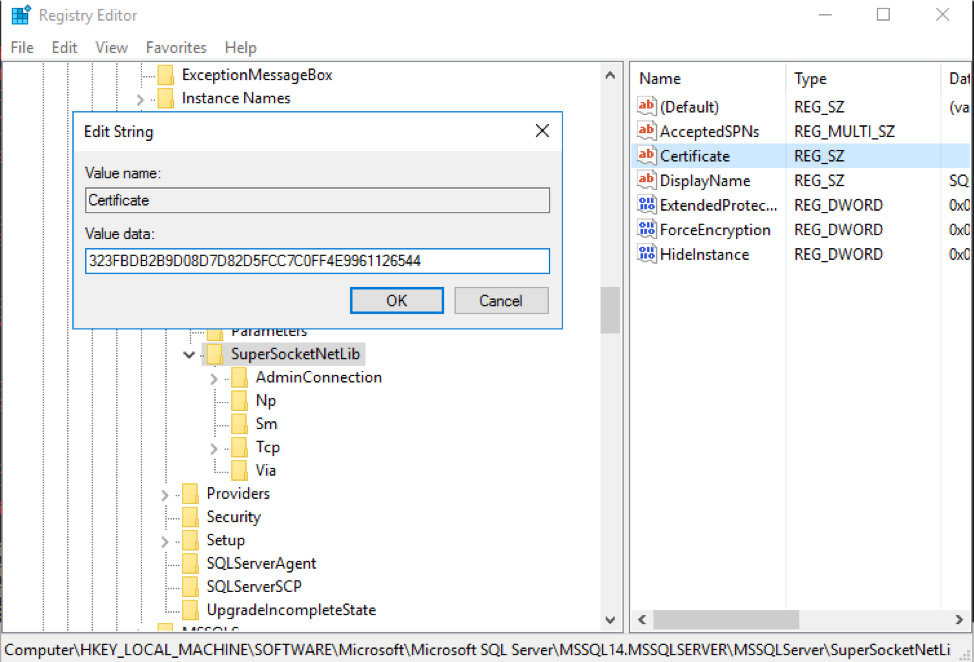This screenshot has height=662, width=974.
Task: Click Cancel in the Edit String dialog
Action: pyautogui.click(x=501, y=300)
